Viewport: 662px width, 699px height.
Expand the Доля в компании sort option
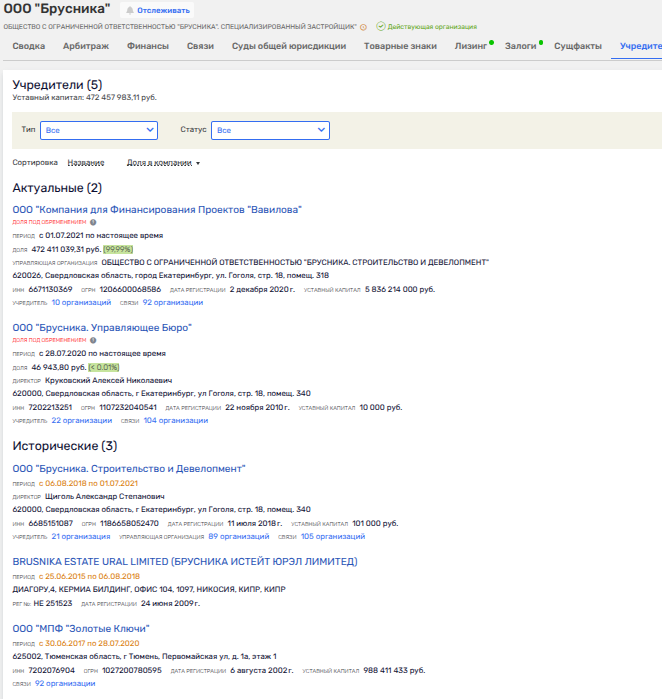(x=163, y=162)
